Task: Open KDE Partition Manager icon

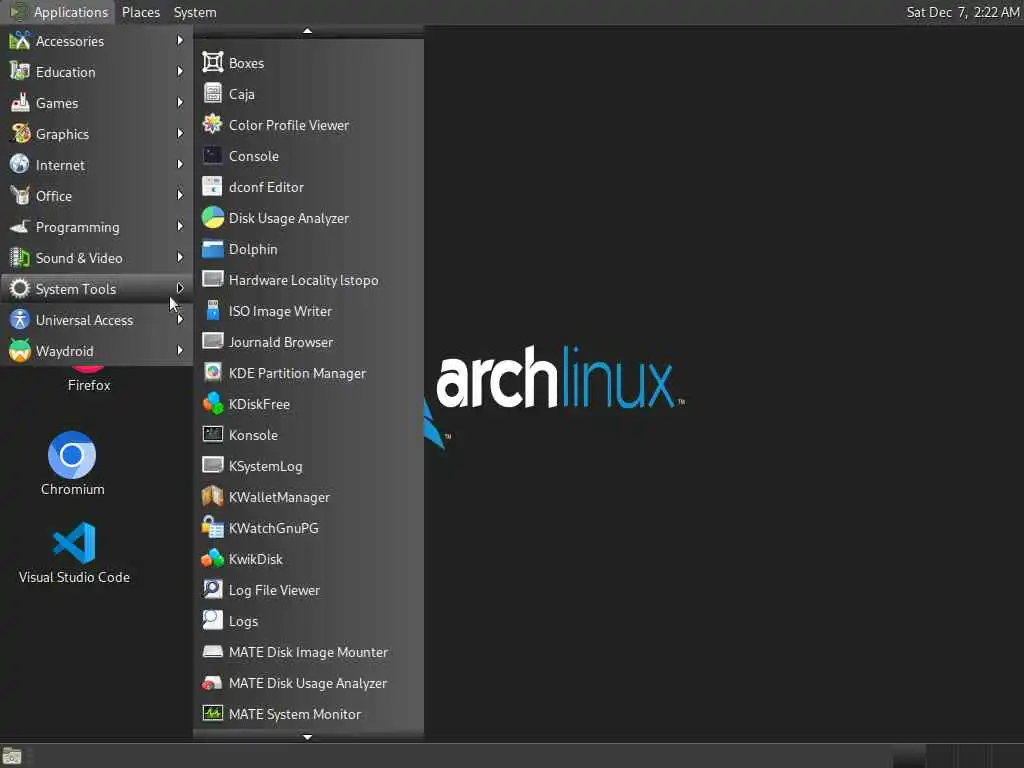Action: pos(213,372)
